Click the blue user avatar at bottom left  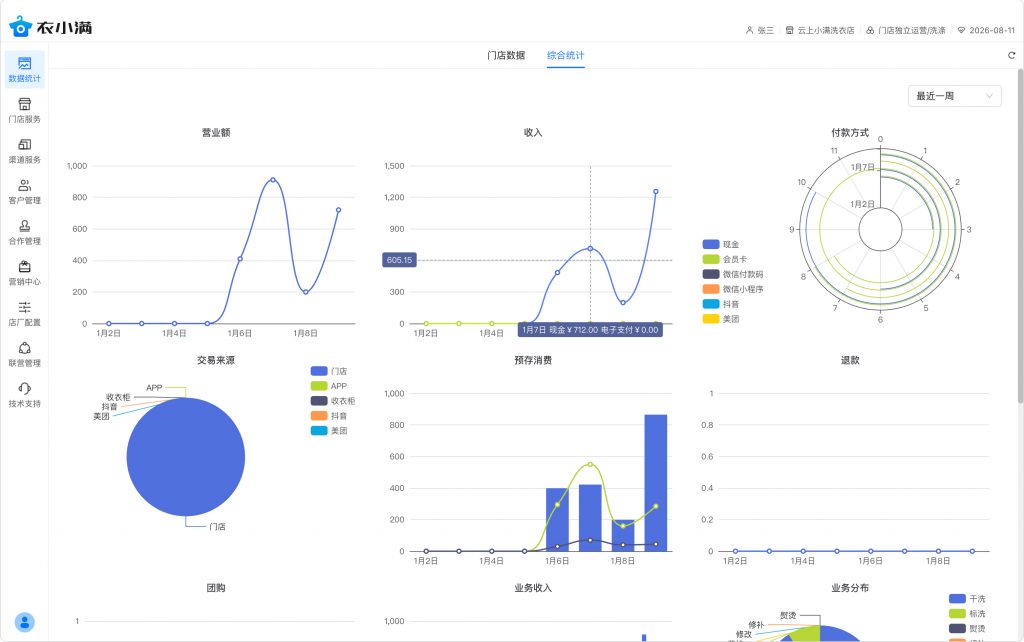[24, 621]
